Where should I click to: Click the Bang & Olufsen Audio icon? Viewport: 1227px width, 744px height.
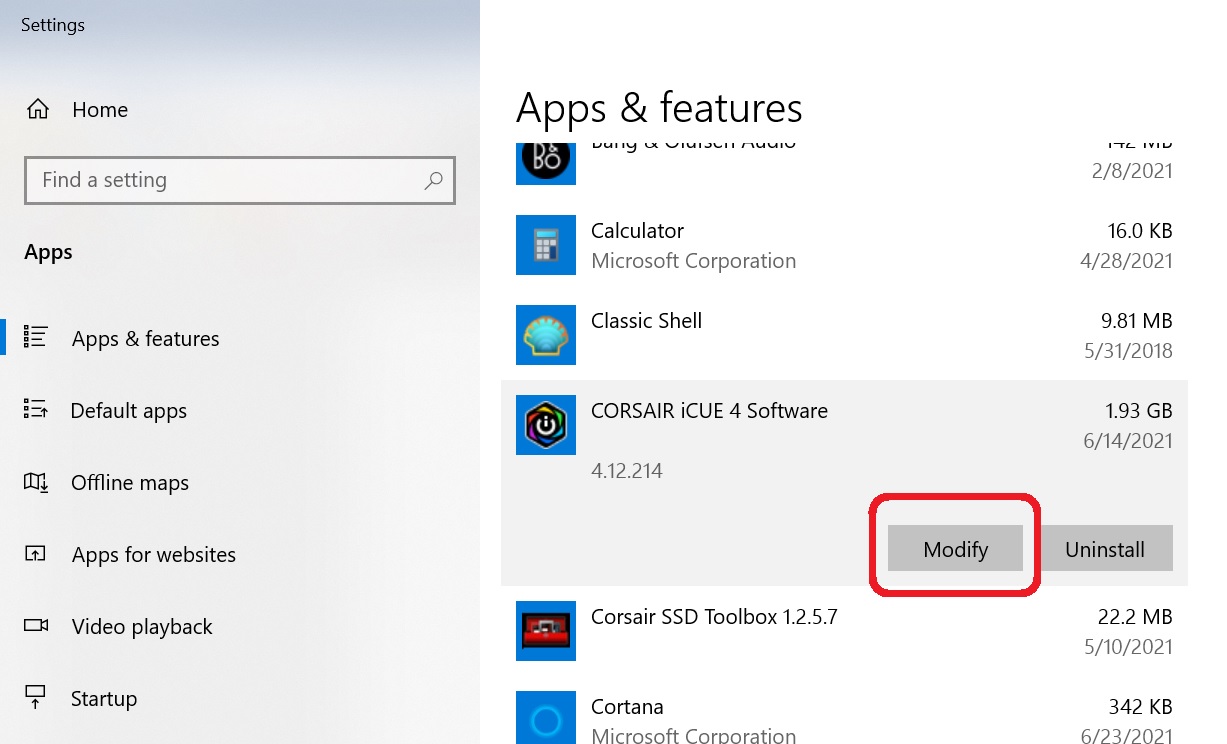coord(545,160)
